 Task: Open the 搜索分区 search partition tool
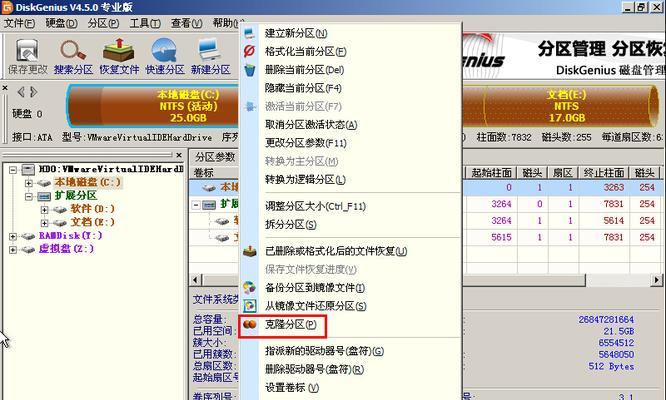73,56
